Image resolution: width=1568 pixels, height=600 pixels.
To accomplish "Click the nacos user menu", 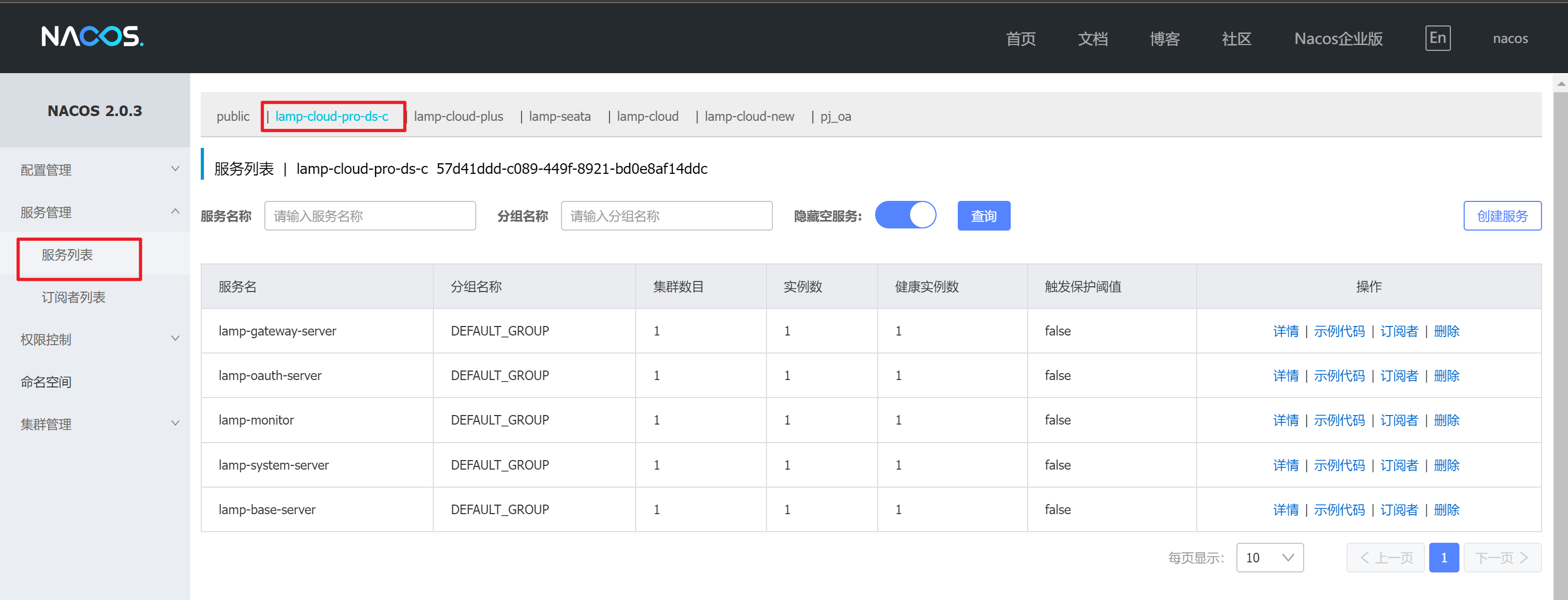I will point(1510,38).
